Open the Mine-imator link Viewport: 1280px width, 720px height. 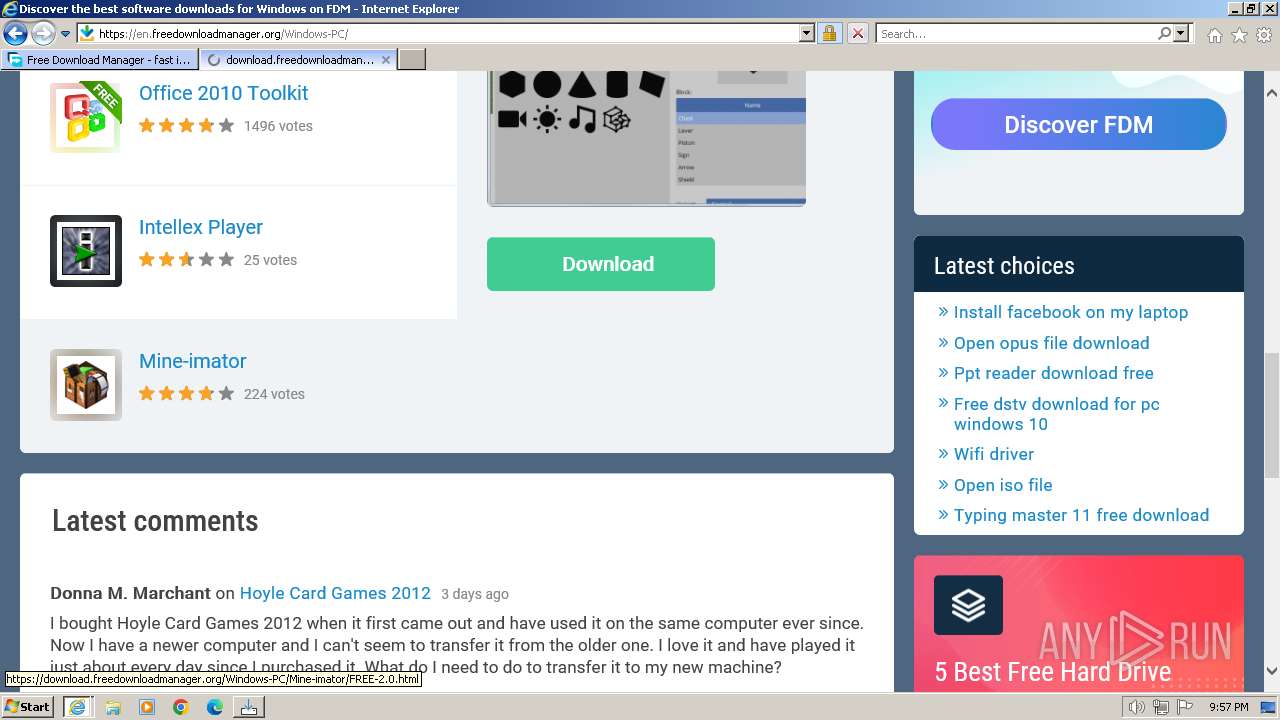pyautogui.click(x=192, y=361)
